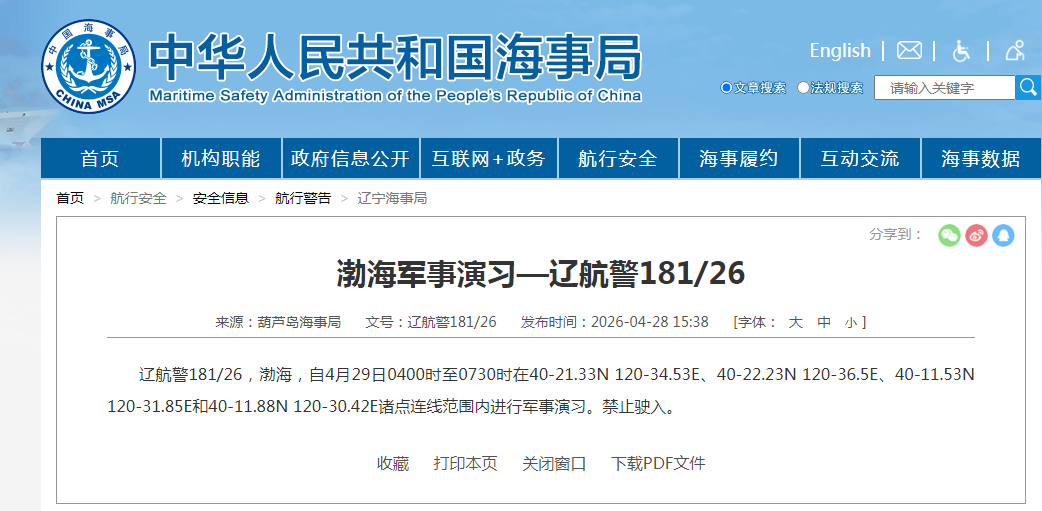The image size is (1042, 511).
Task: Open the mail envelope icon
Action: pos(908,50)
